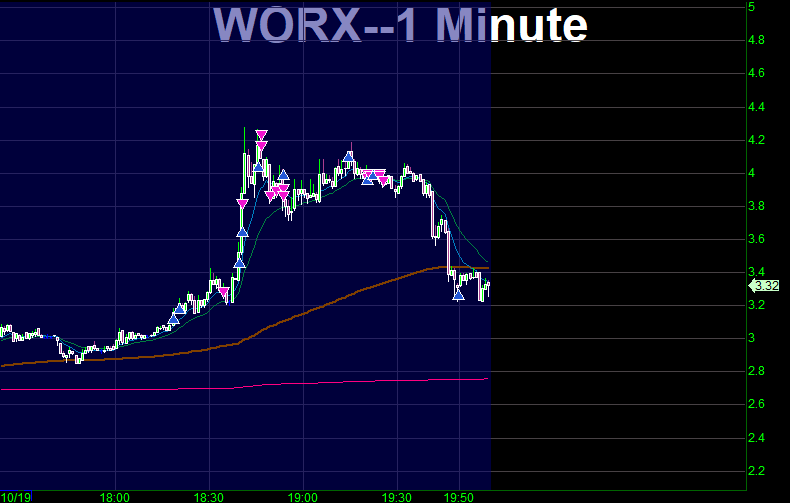Click the 3.2 price axis label
The width and height of the screenshot is (790, 503).
[x=756, y=305]
